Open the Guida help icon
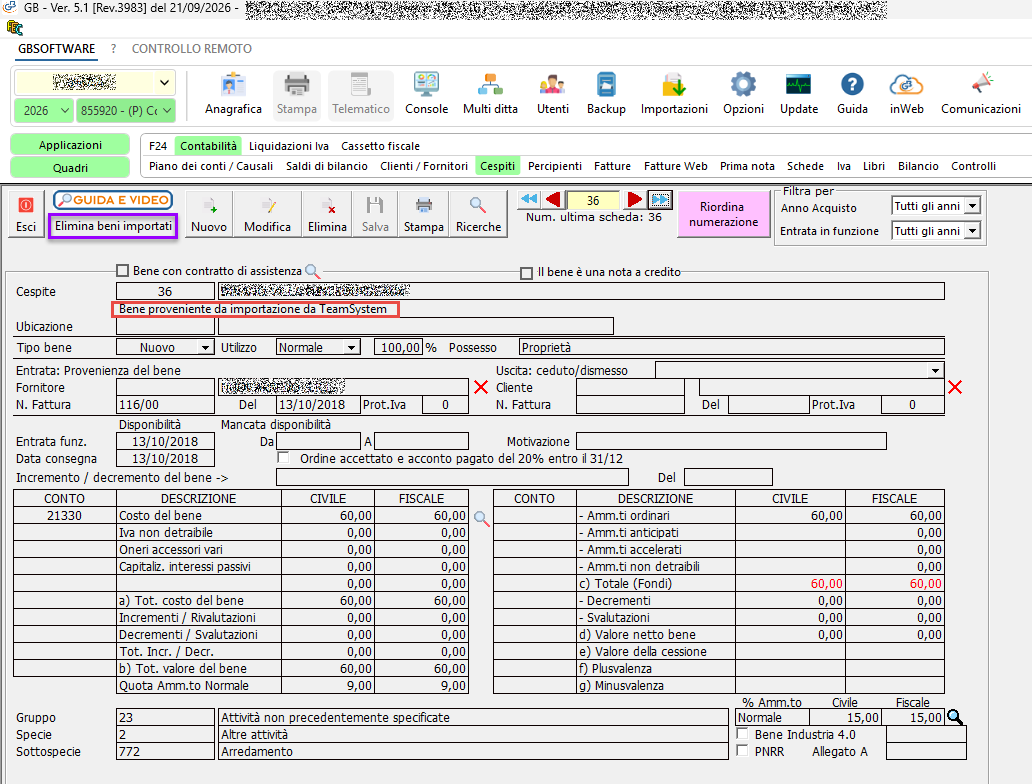This screenshot has width=1032, height=784. [852, 95]
